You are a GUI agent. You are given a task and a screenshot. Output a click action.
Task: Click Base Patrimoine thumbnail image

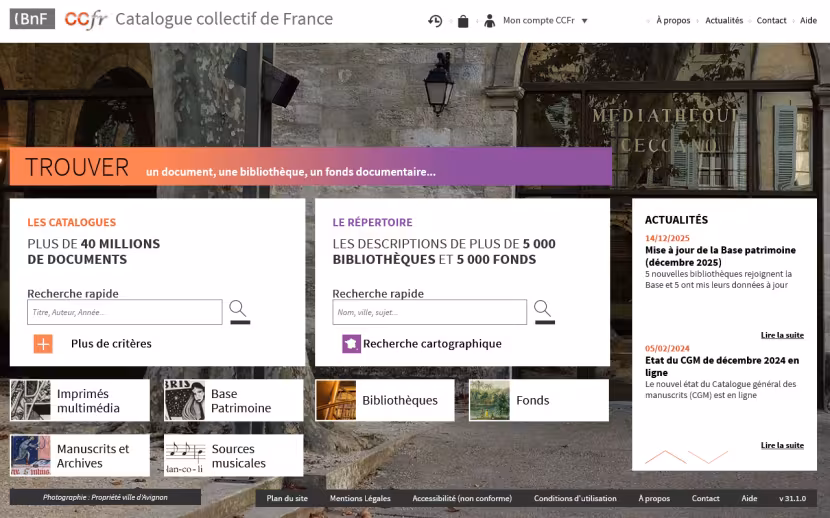click(x=184, y=400)
